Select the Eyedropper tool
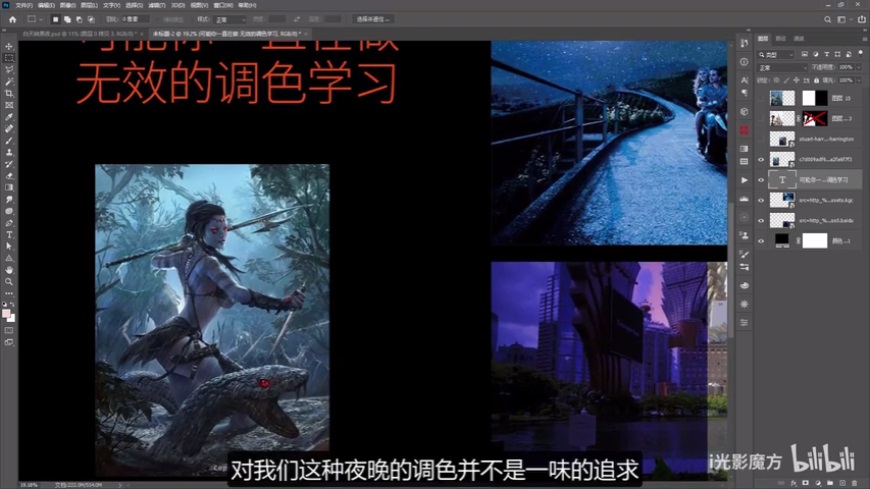The height and width of the screenshot is (489, 870). tap(9, 117)
